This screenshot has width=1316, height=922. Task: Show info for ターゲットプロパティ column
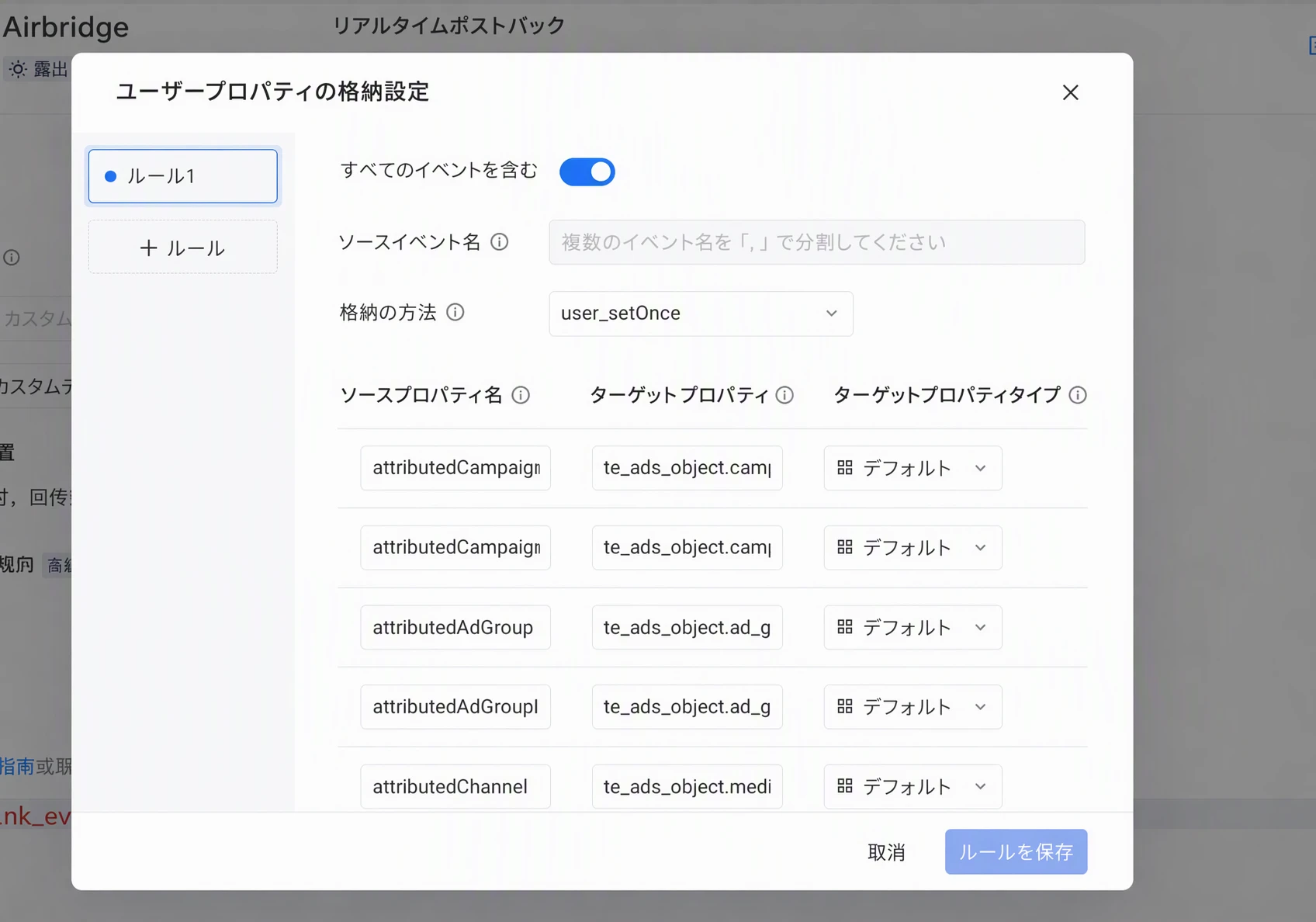point(784,395)
